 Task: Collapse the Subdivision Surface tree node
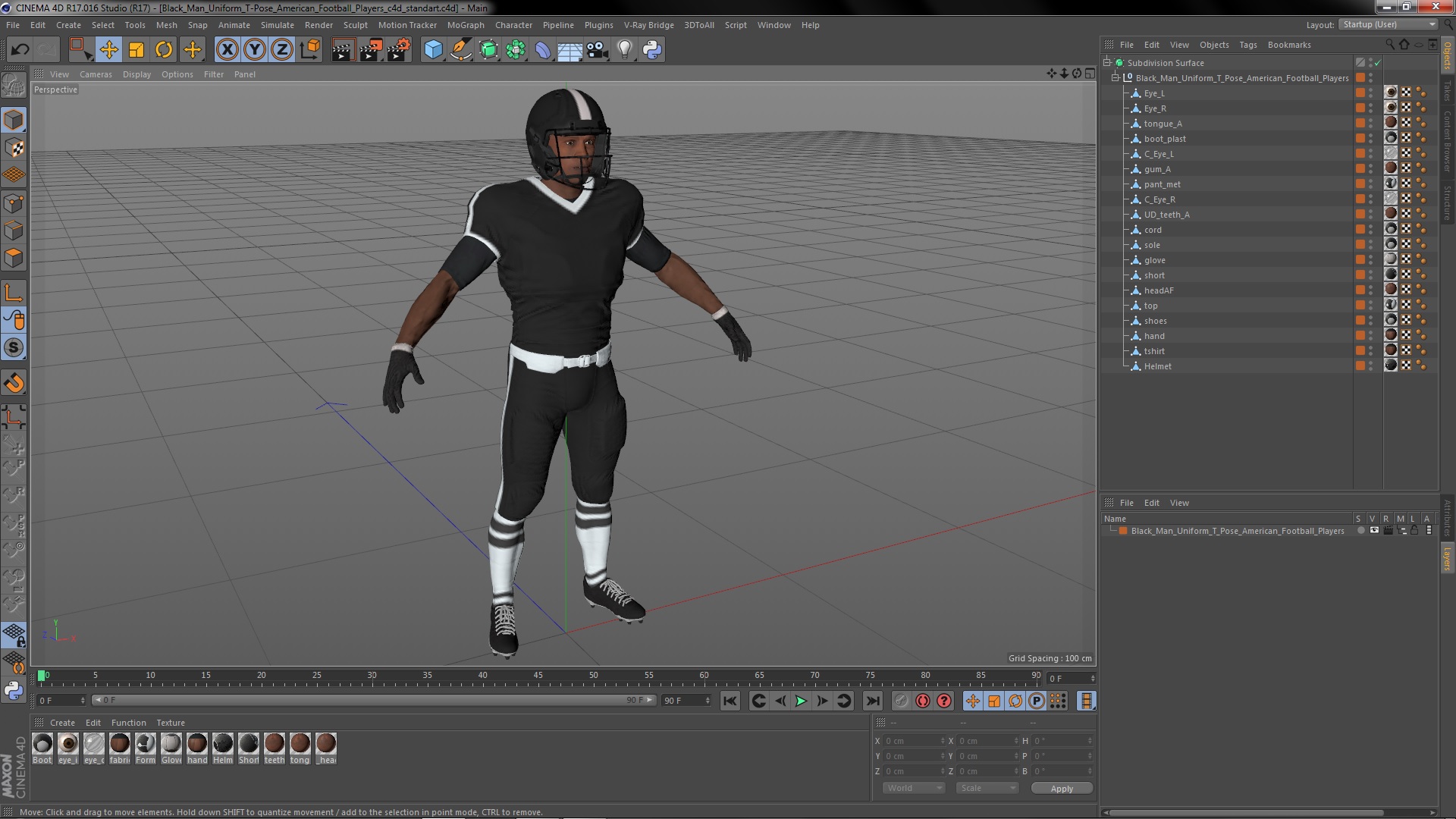tap(1107, 63)
